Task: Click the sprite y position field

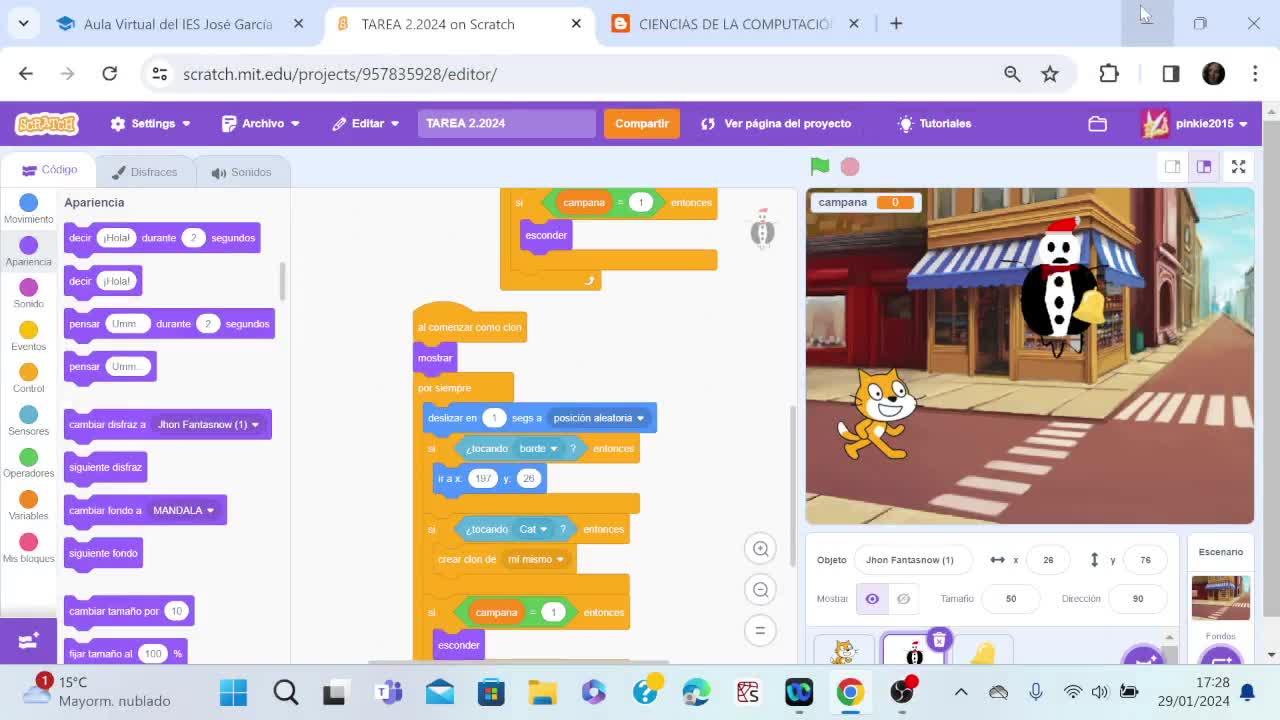Action: [1145, 560]
